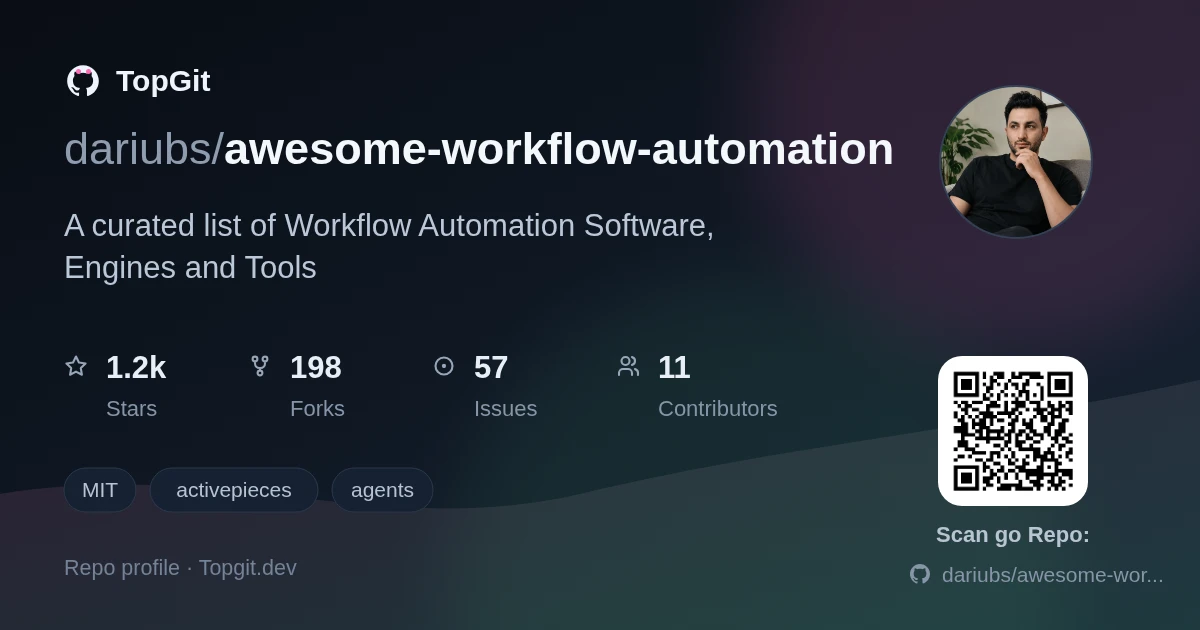Click the TopGit logo icon

[83, 81]
